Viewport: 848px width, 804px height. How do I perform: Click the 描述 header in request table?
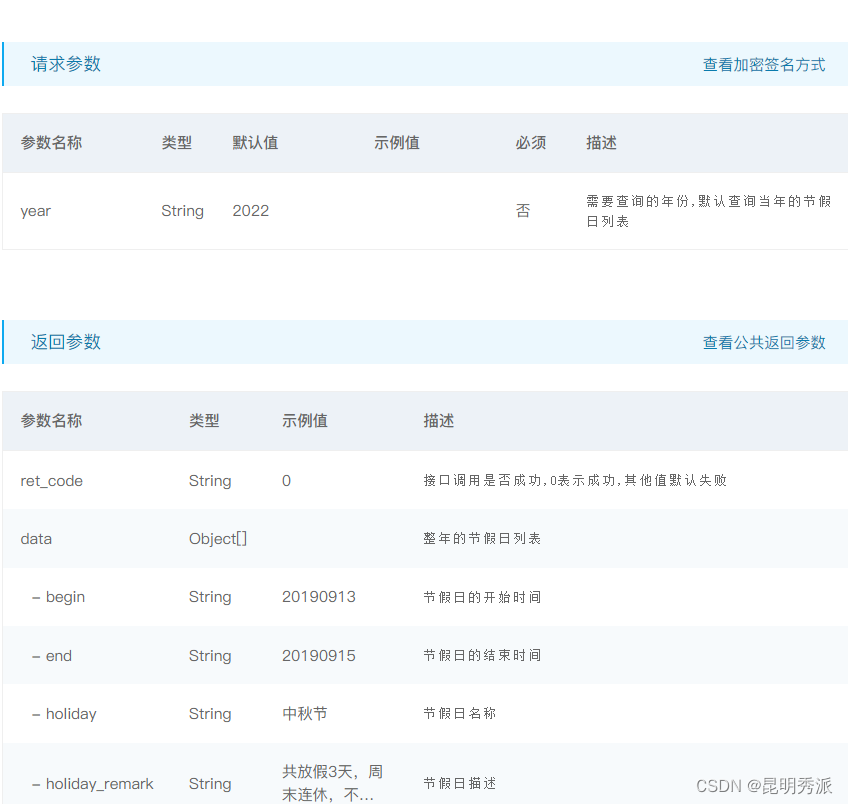pyautogui.click(x=601, y=143)
